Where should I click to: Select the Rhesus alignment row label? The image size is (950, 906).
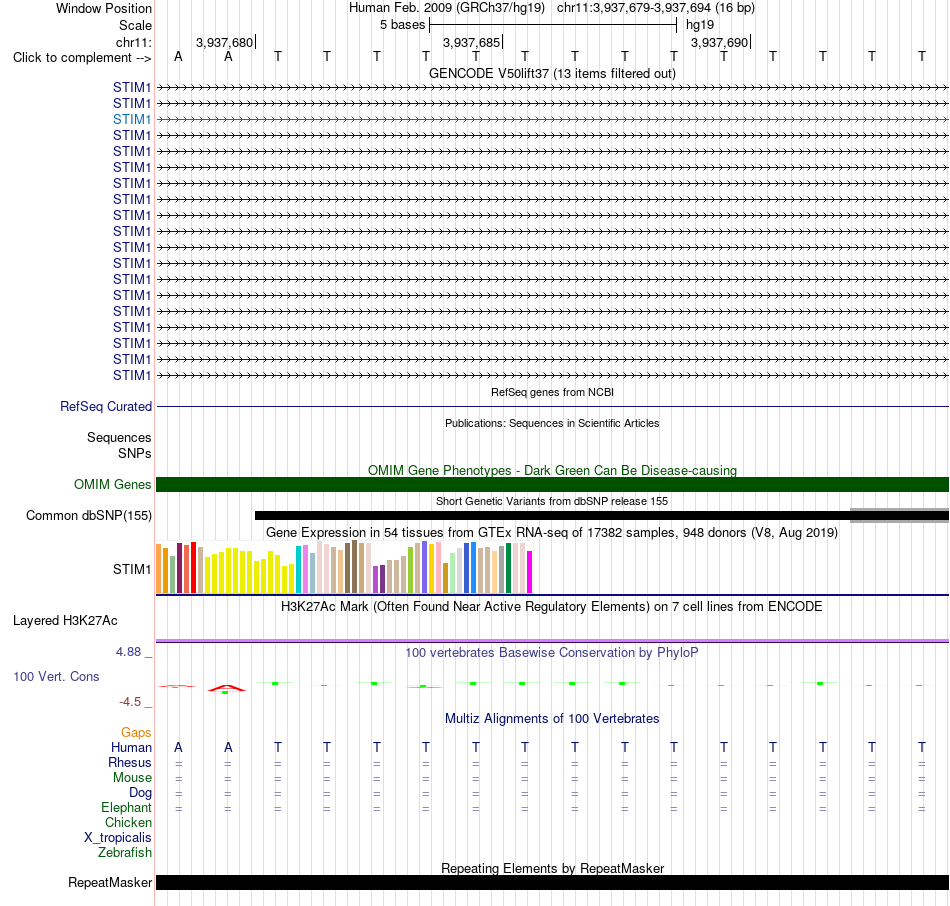pyautogui.click(x=130, y=762)
